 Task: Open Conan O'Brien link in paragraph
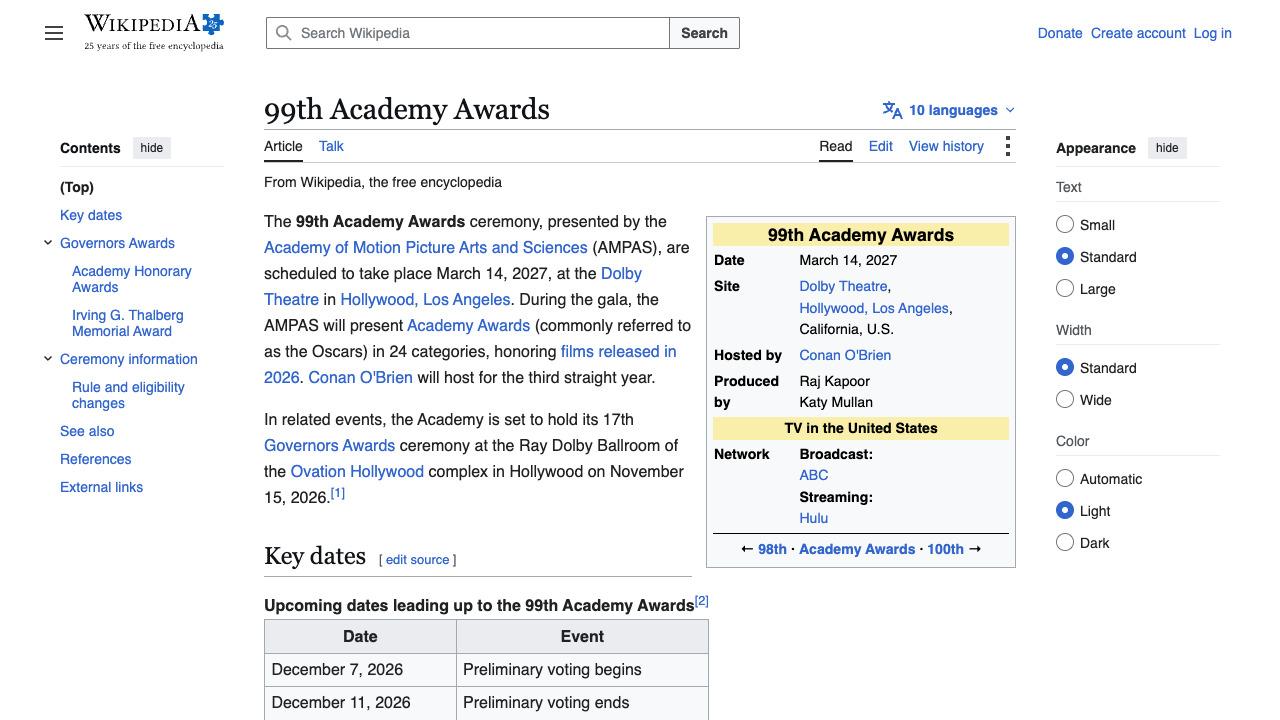coord(360,377)
